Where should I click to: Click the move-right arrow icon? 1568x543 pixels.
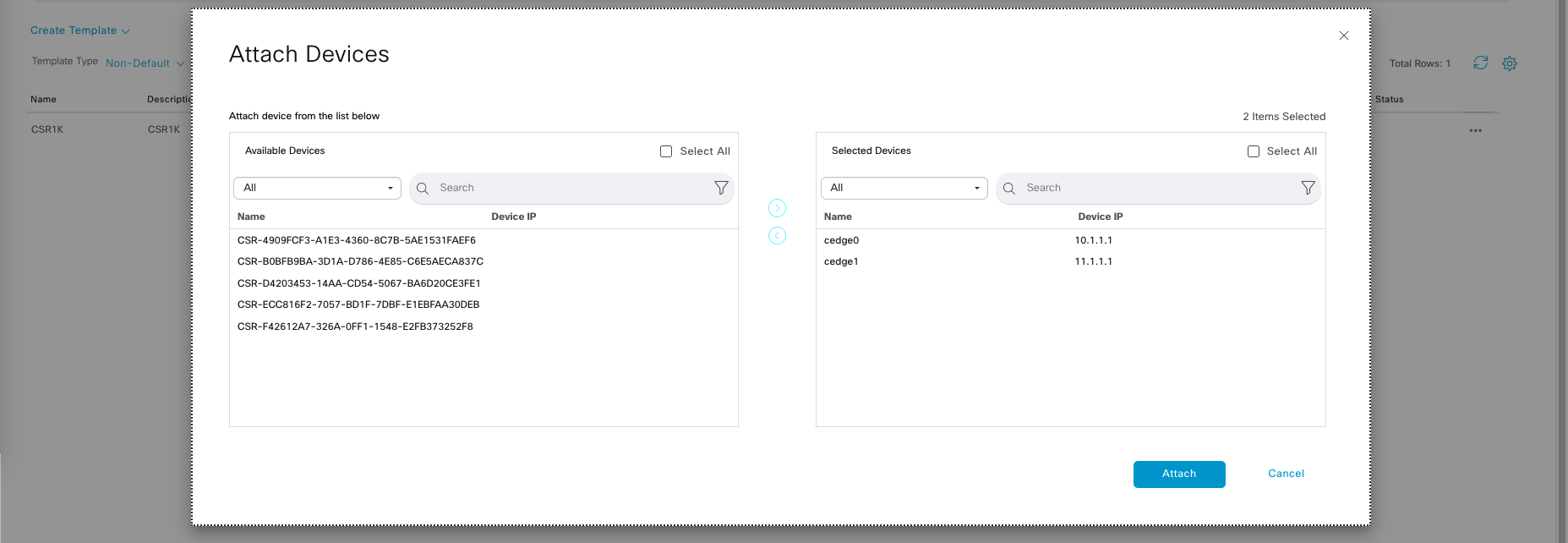(777, 208)
